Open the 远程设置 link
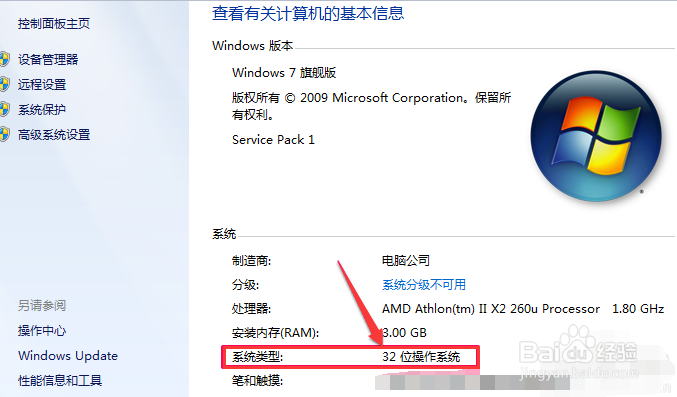 click(42, 84)
